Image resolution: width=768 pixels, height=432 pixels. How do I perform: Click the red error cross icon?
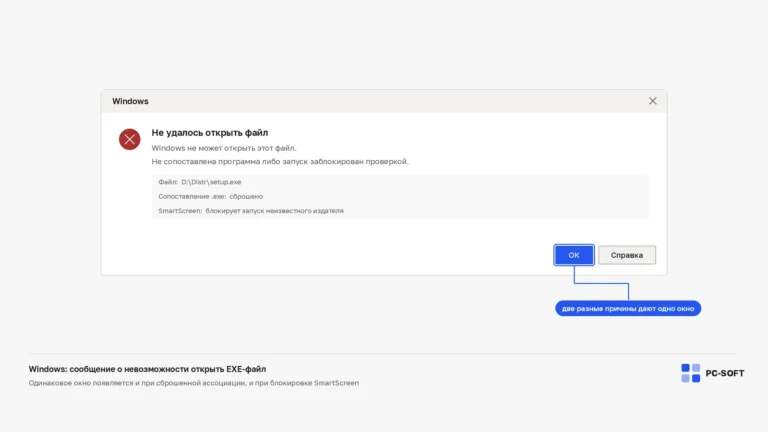[129, 139]
